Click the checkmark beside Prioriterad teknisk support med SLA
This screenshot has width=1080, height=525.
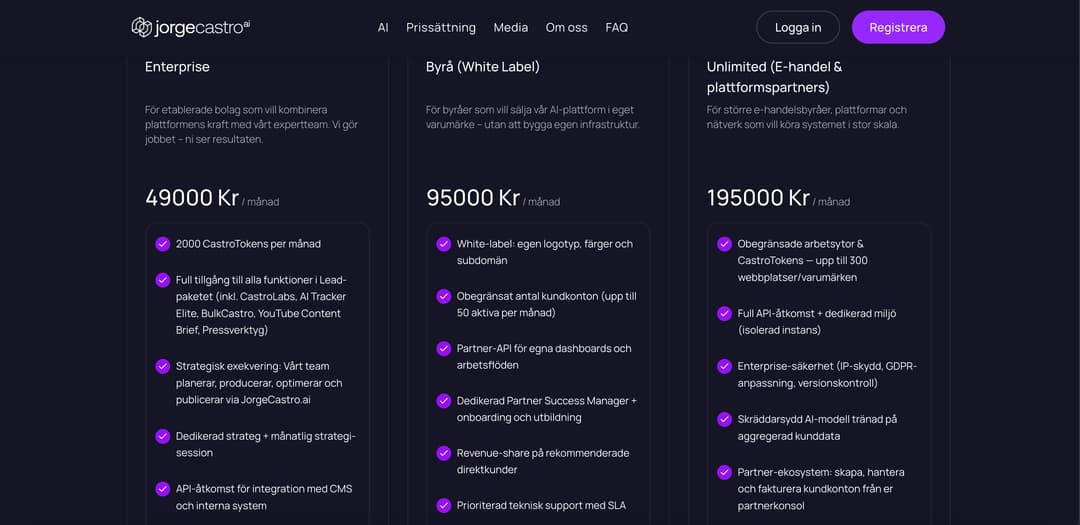[444, 505]
